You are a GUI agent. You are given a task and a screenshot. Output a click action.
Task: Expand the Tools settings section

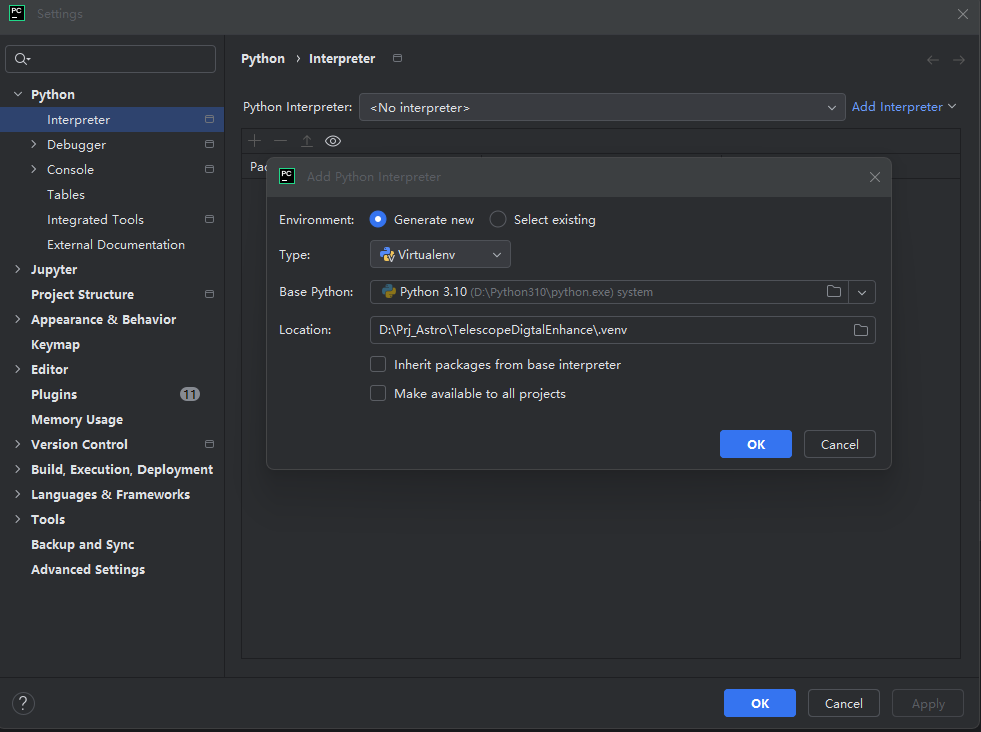[18, 519]
